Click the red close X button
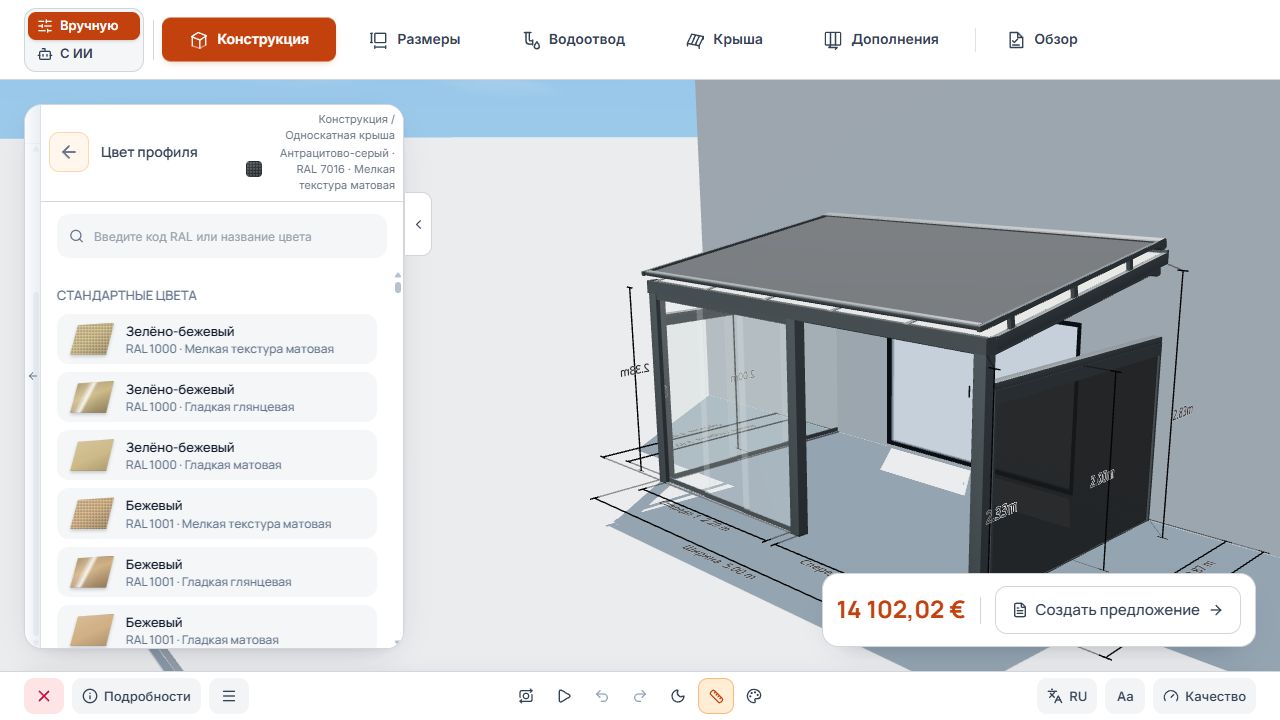Screen dimensions: 1280x720 pos(44,696)
